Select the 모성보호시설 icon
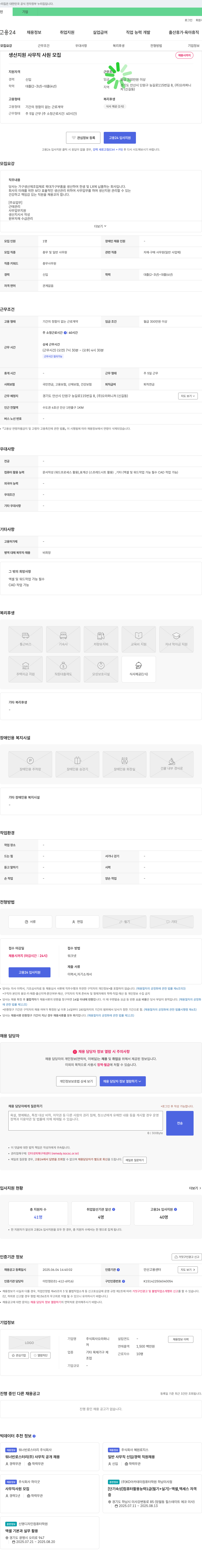Viewport: 202px width, 1568px height. [x=101, y=669]
